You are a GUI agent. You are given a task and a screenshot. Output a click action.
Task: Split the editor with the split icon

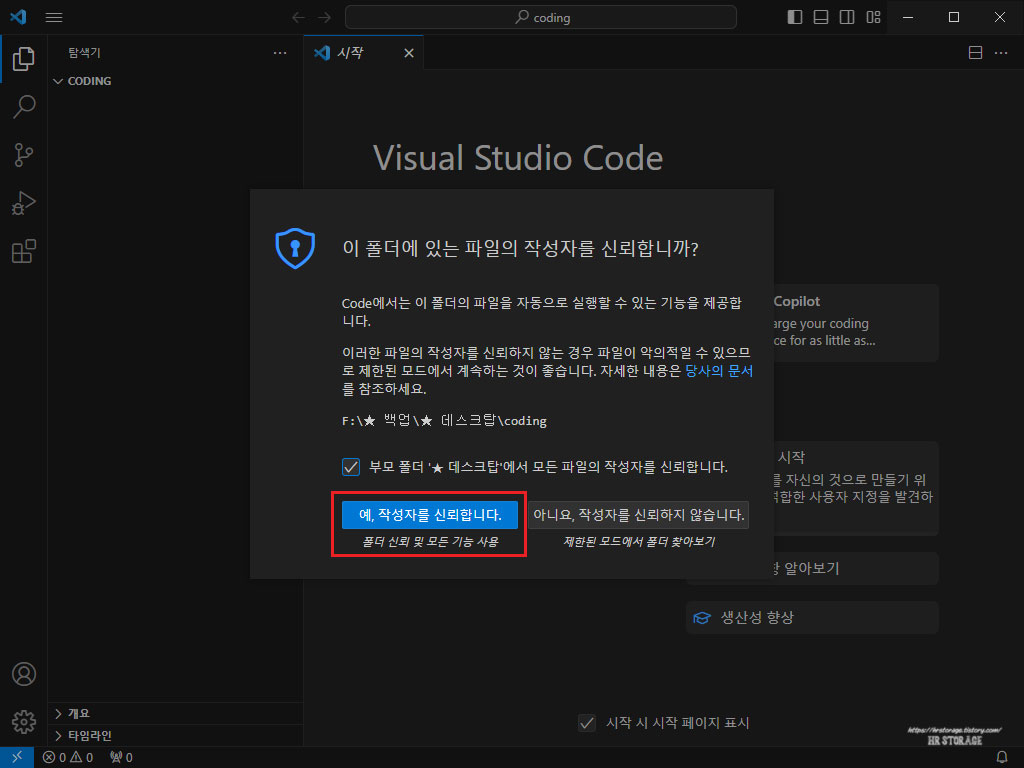point(975,53)
